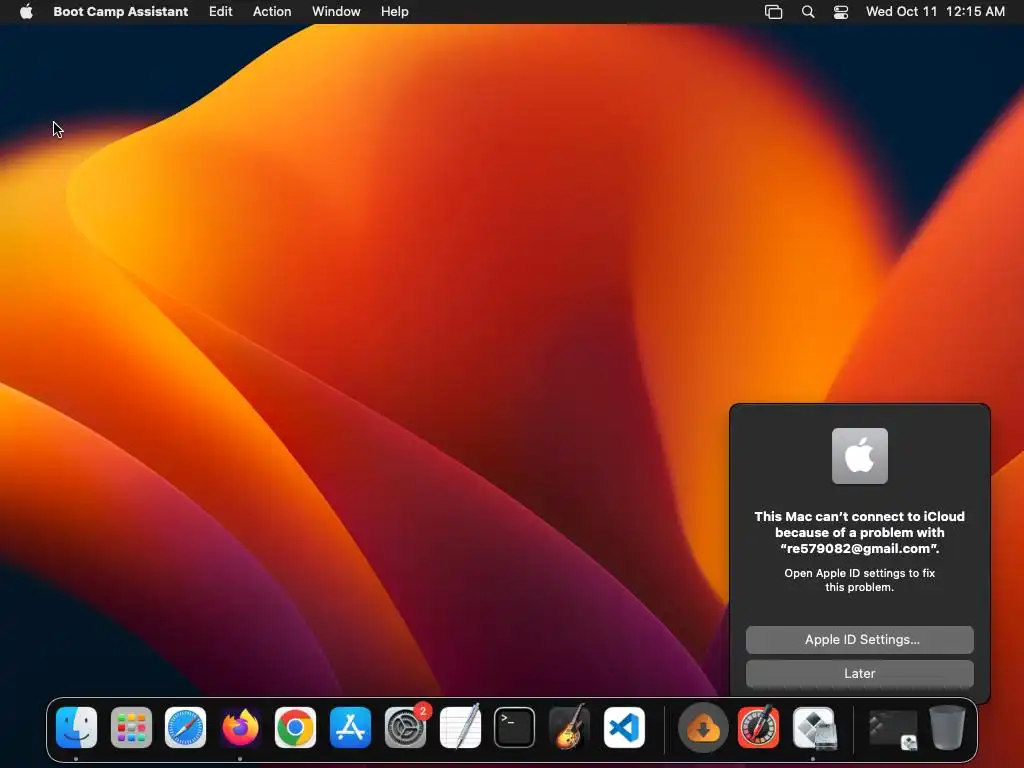Open the Boot Camp Assistant menu

121,12
